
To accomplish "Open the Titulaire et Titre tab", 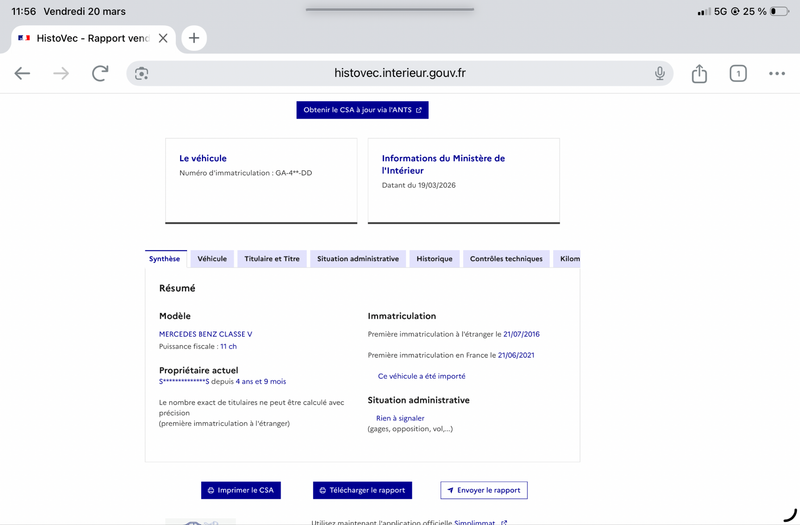I will [272, 259].
